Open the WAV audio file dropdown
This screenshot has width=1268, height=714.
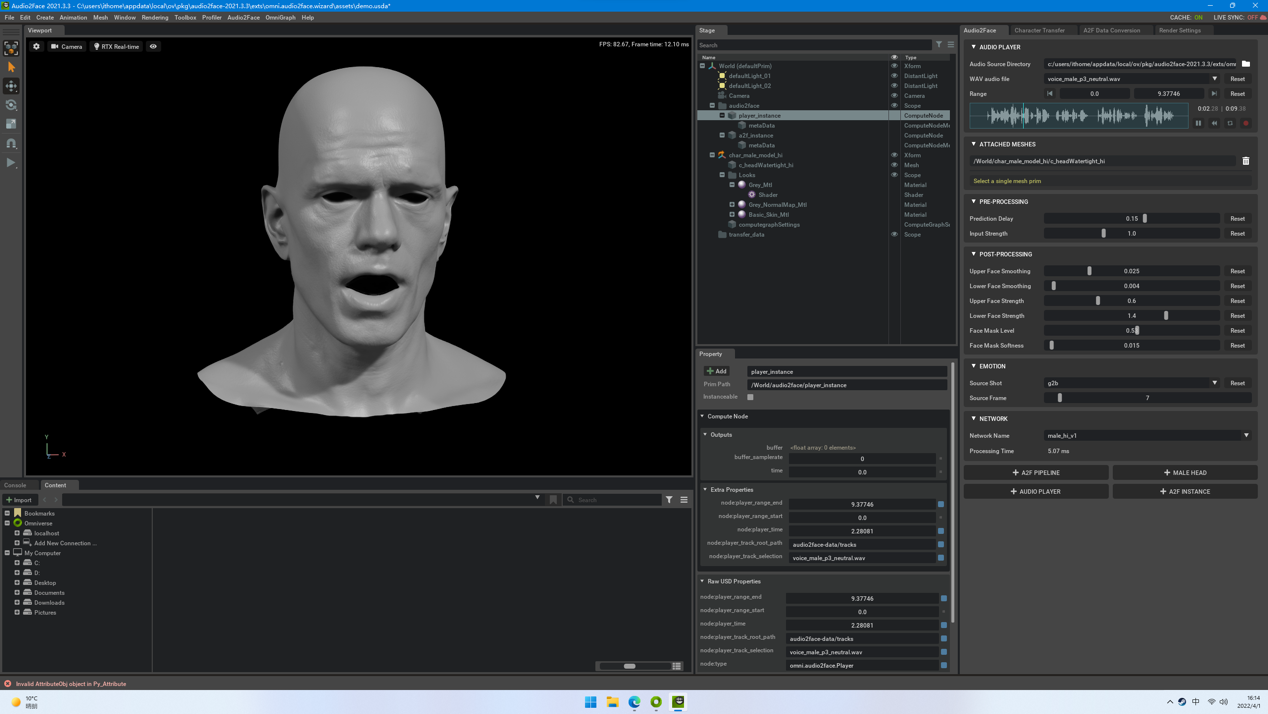click(1215, 79)
